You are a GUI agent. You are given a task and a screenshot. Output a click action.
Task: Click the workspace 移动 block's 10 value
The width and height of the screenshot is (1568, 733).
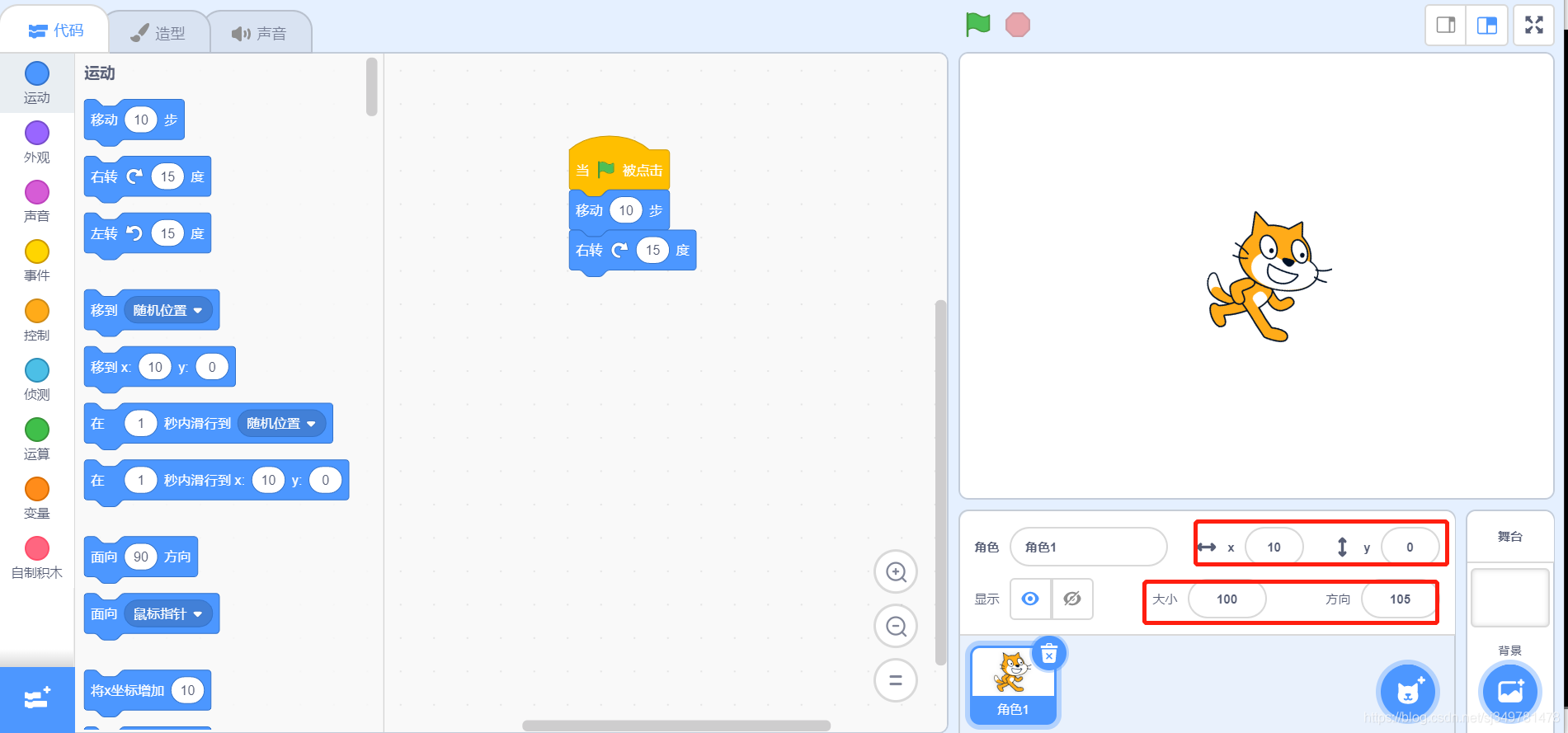point(626,210)
